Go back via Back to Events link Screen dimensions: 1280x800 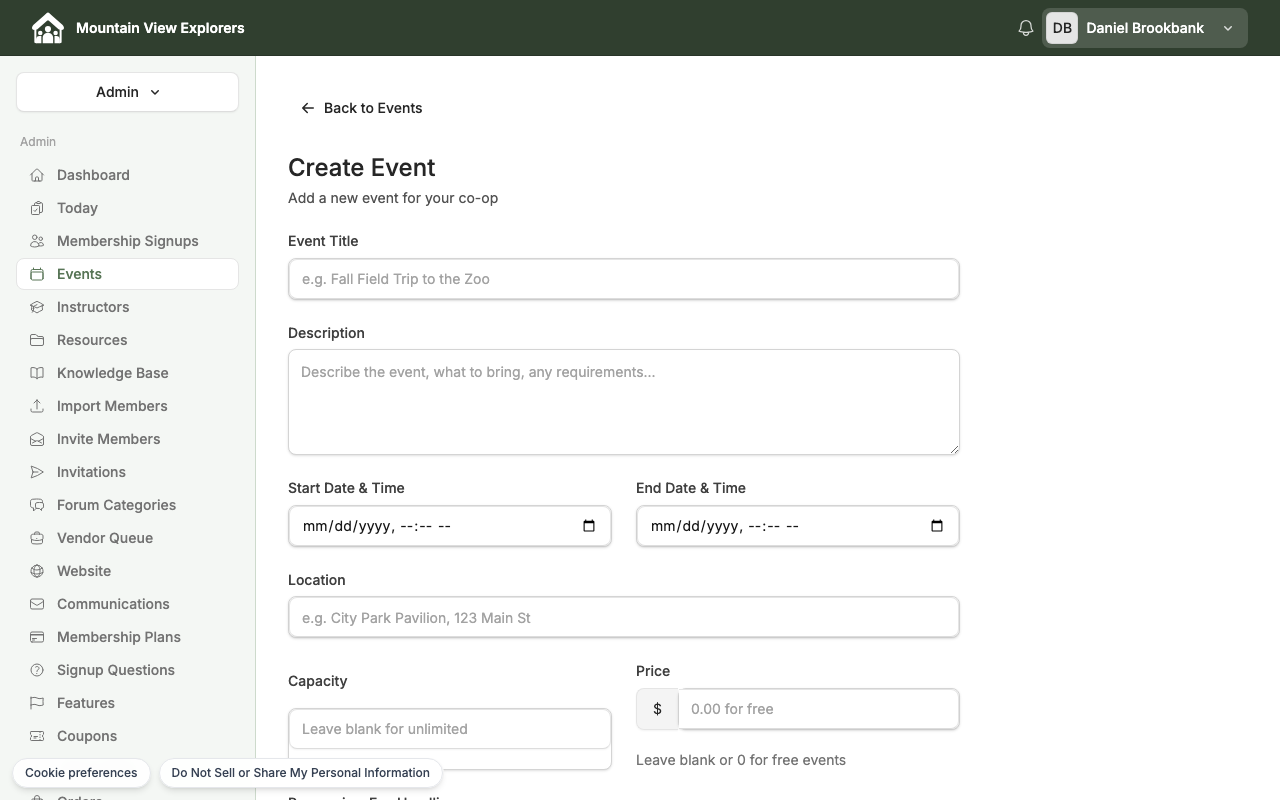point(361,108)
